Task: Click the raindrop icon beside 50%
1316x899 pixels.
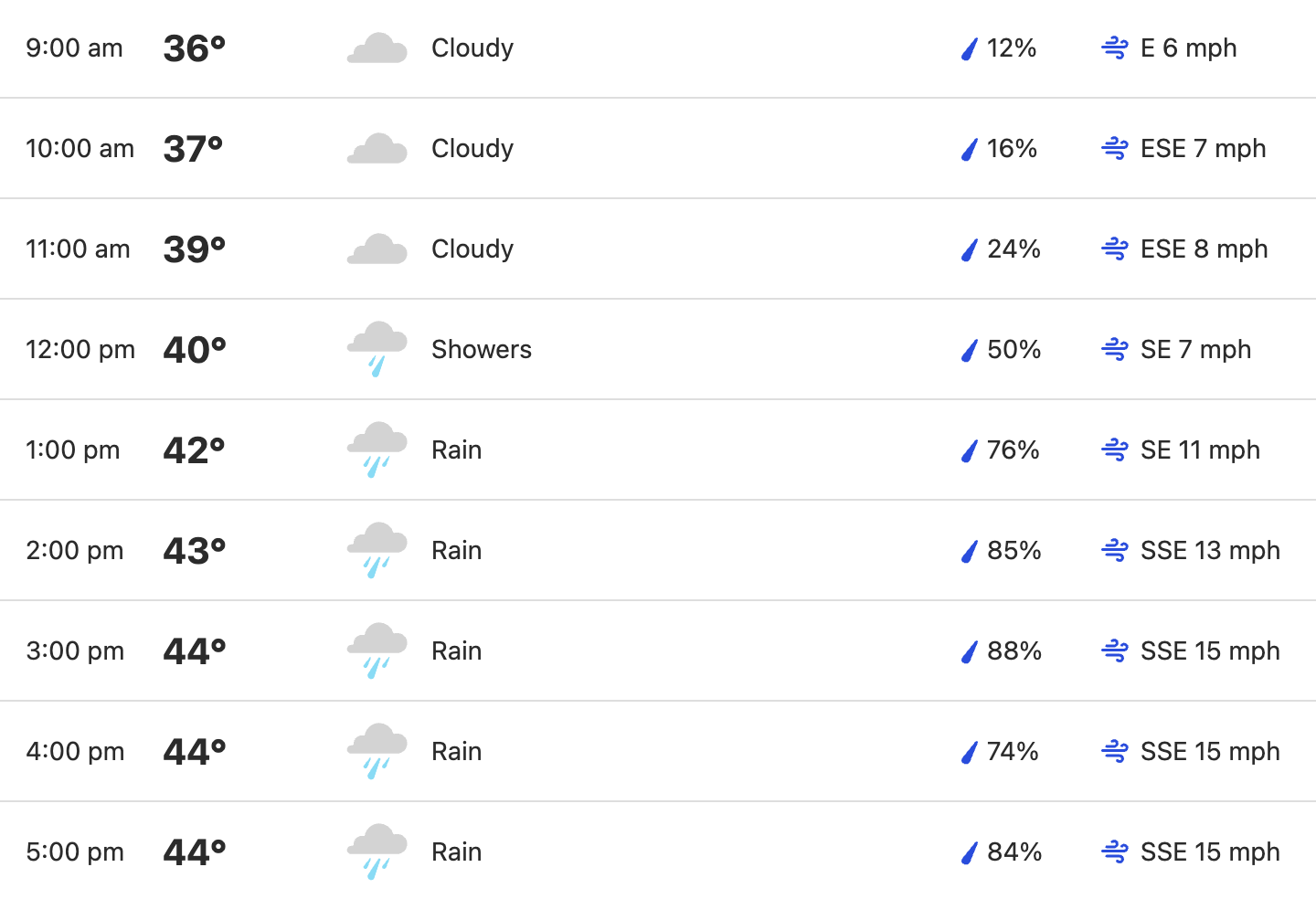Action: [970, 350]
